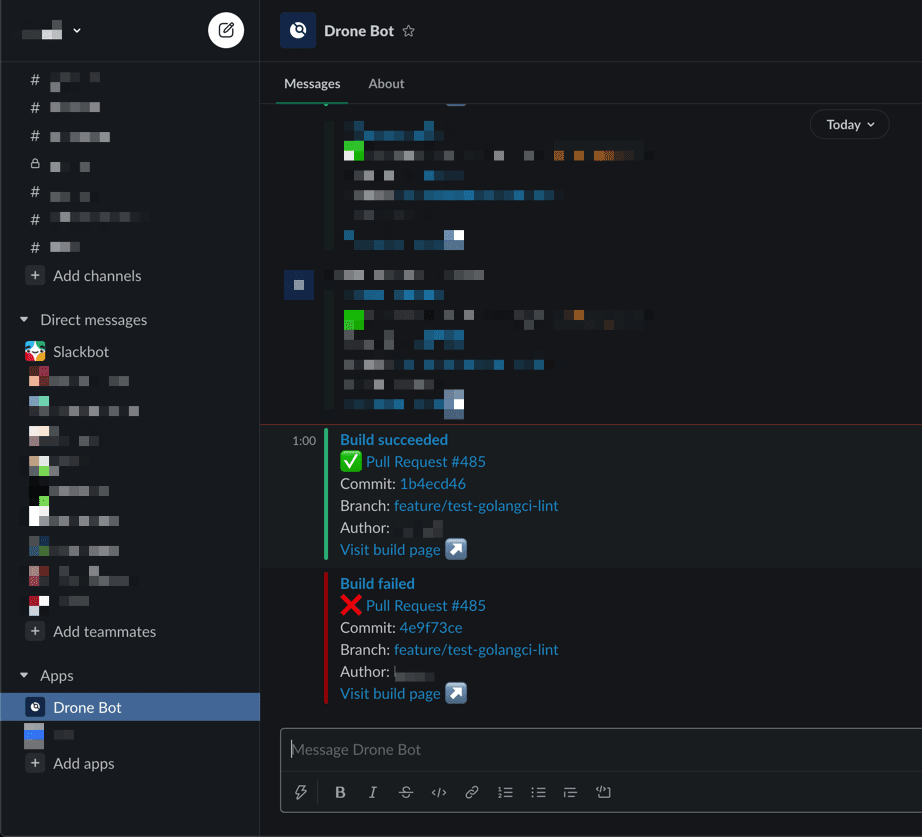This screenshot has width=922, height=837.
Task: Open the shortcuts lightning bolt menu
Action: click(x=300, y=792)
